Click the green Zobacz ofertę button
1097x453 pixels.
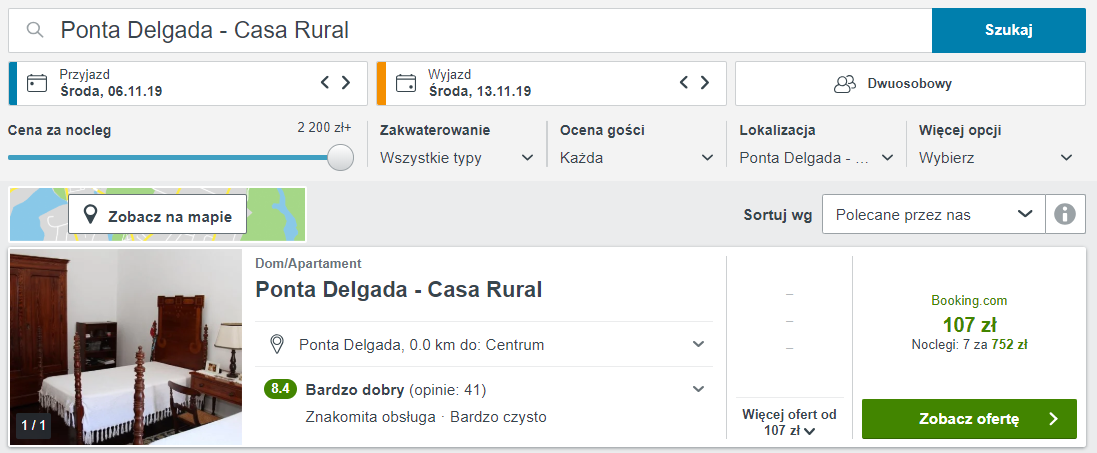click(x=969, y=419)
